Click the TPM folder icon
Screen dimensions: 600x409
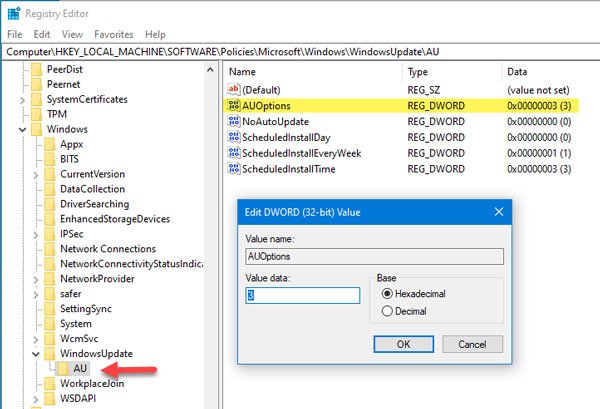pos(36,114)
